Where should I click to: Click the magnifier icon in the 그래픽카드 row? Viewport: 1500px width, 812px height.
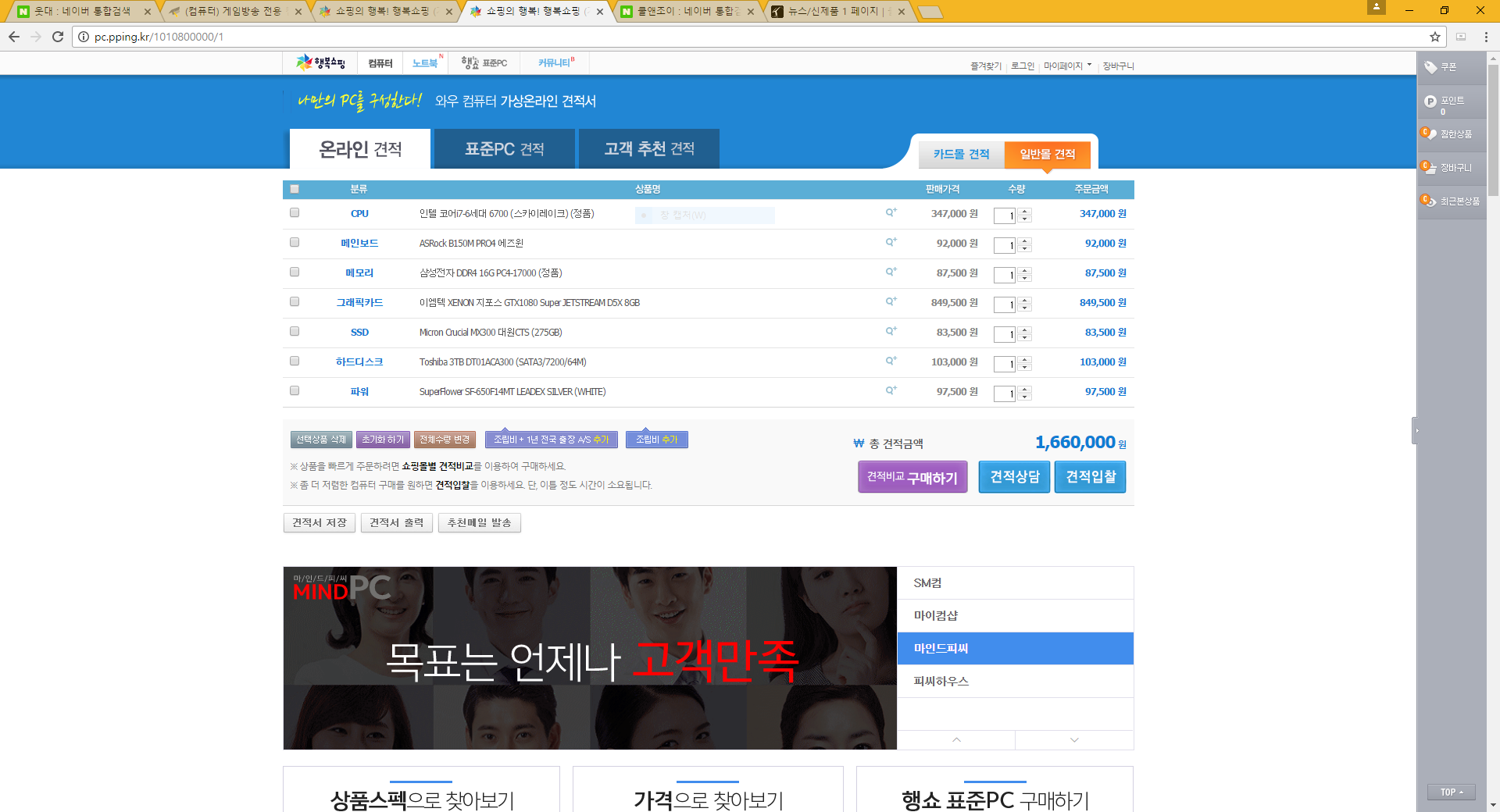click(x=891, y=301)
